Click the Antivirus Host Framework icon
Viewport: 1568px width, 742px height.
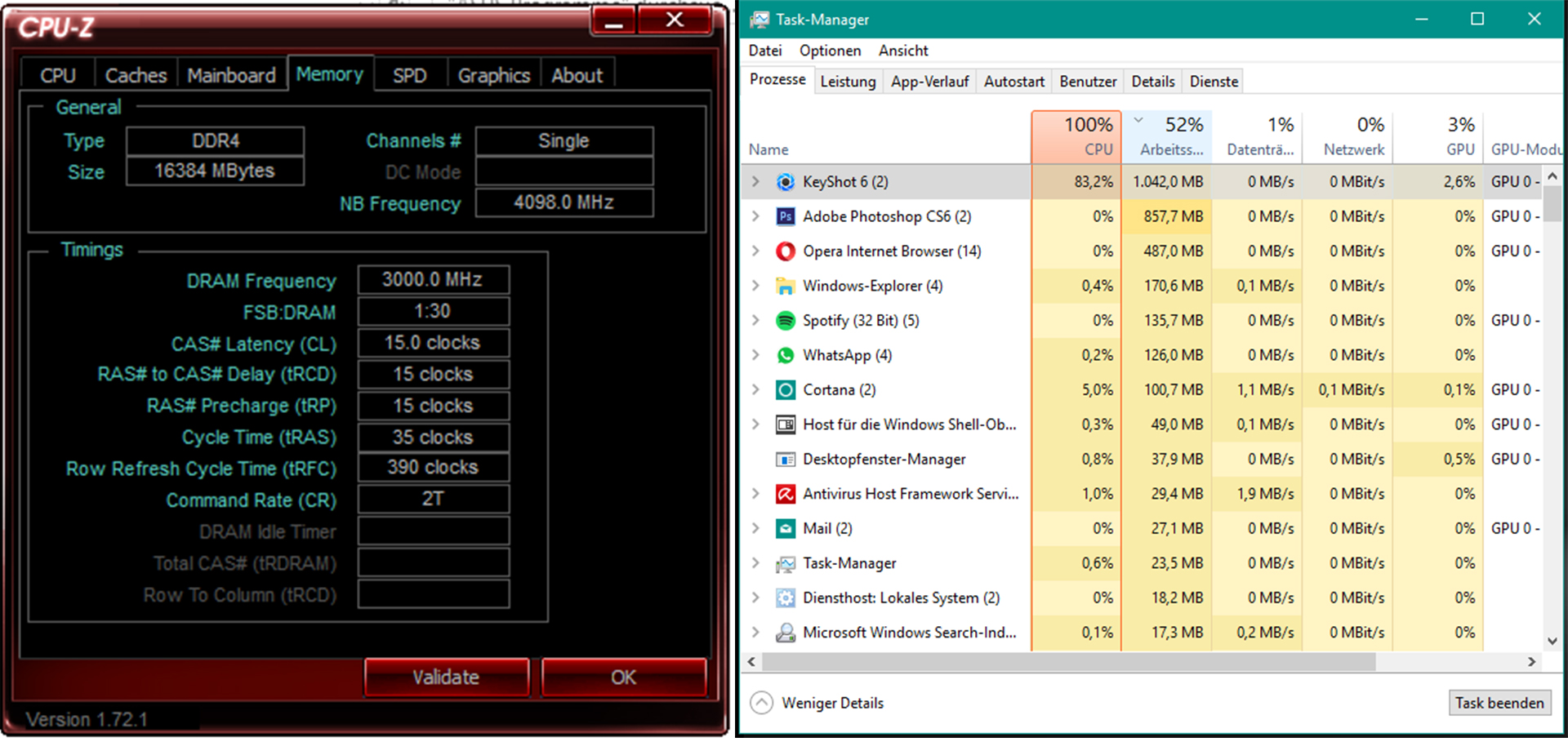point(785,494)
